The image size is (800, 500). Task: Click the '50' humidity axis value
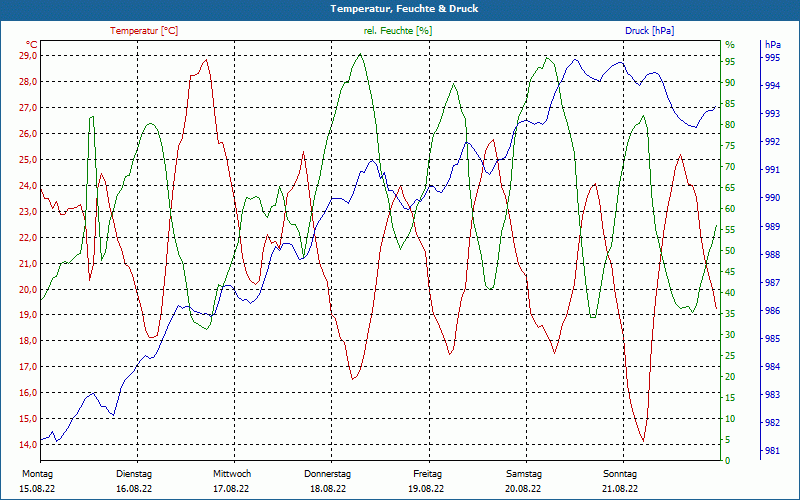click(x=730, y=251)
